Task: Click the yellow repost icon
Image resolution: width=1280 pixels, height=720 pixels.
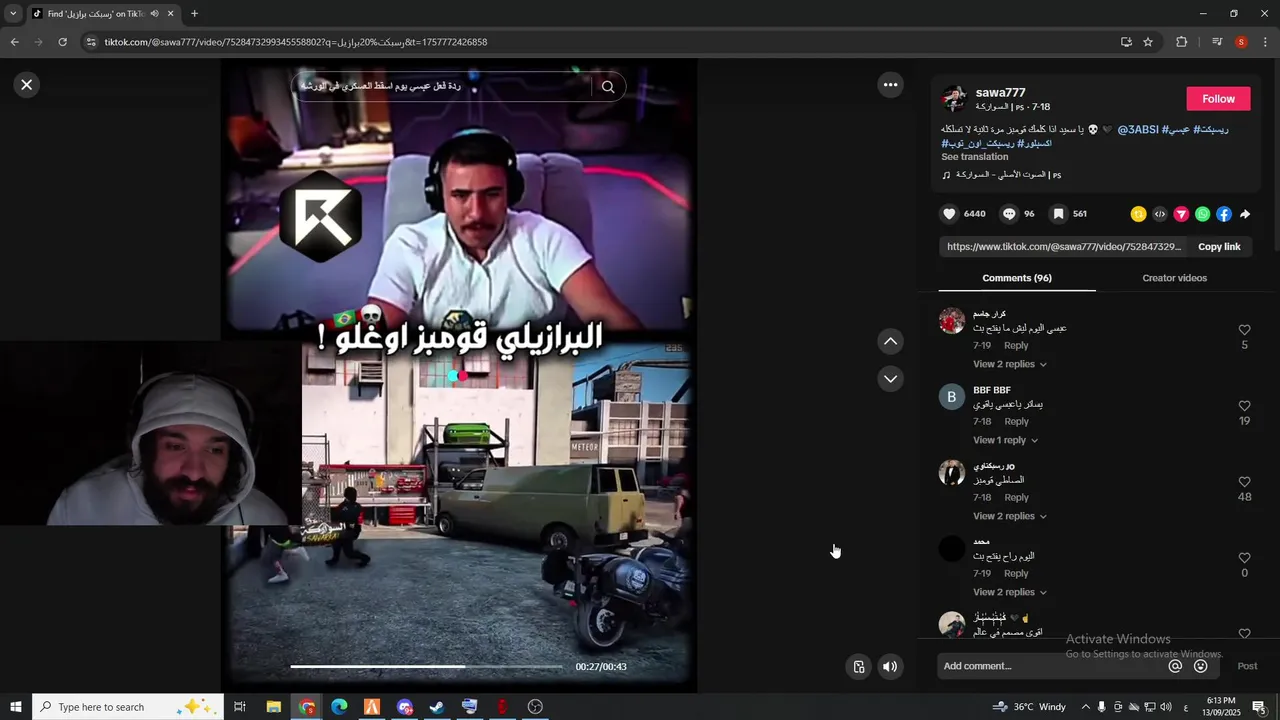Action: click(x=1138, y=214)
